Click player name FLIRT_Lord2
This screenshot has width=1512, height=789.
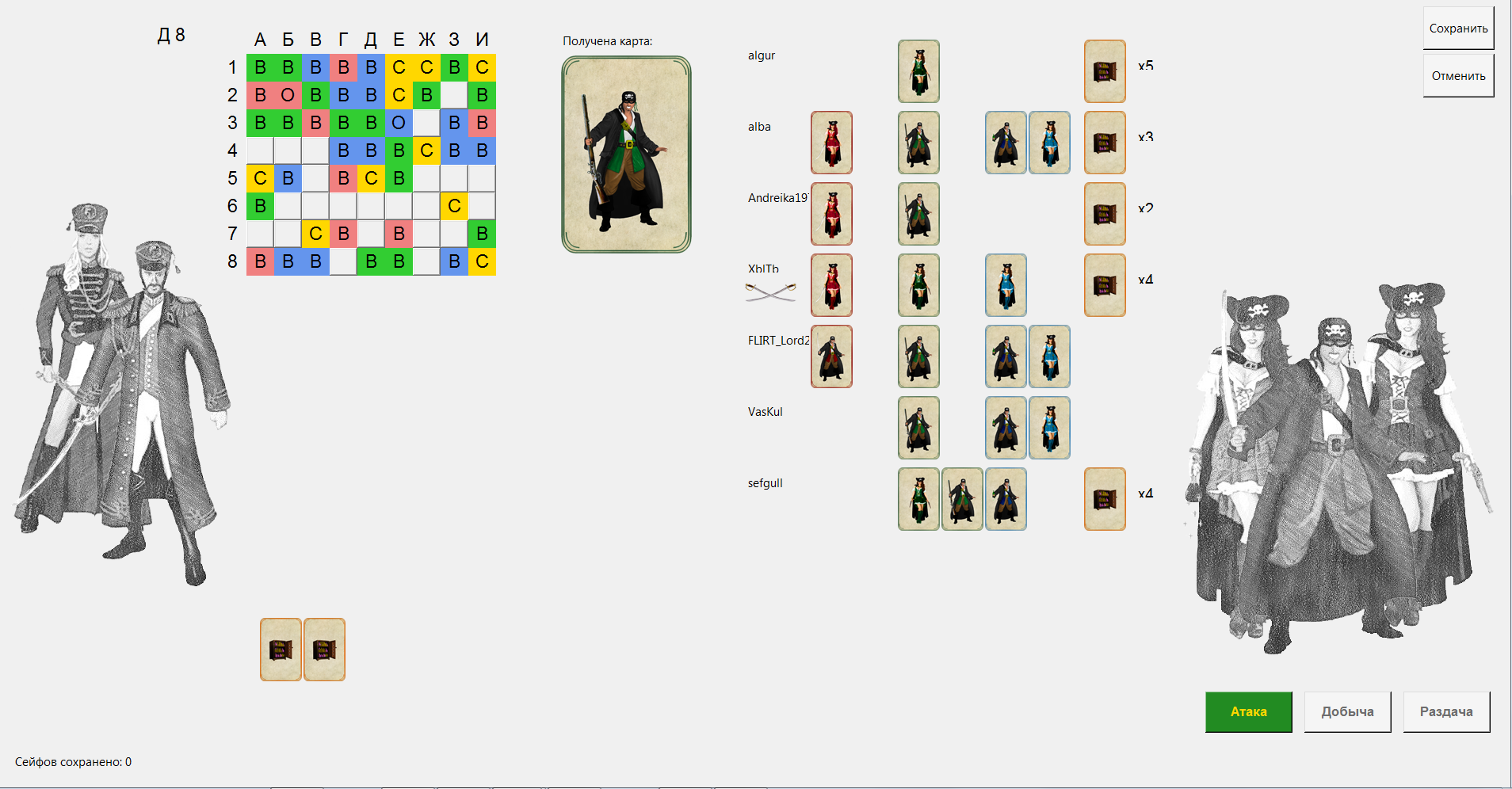[x=778, y=341]
